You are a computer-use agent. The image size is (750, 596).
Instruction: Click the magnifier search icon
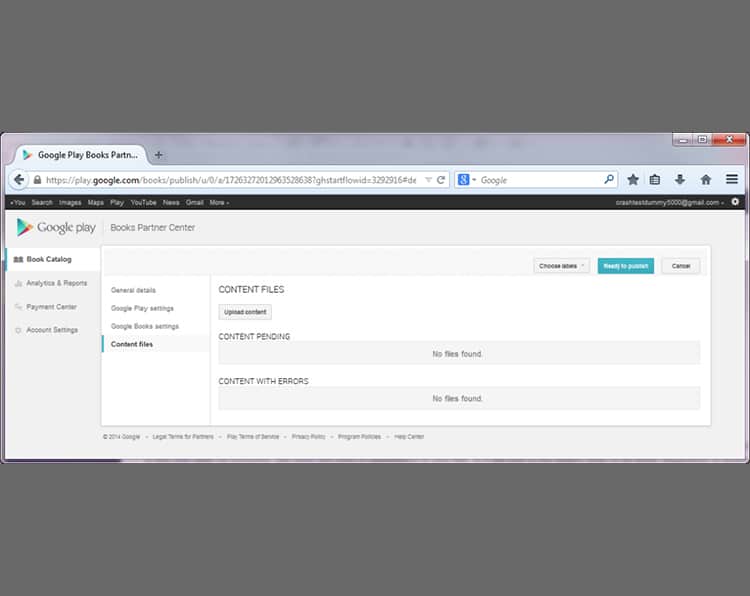(x=608, y=179)
